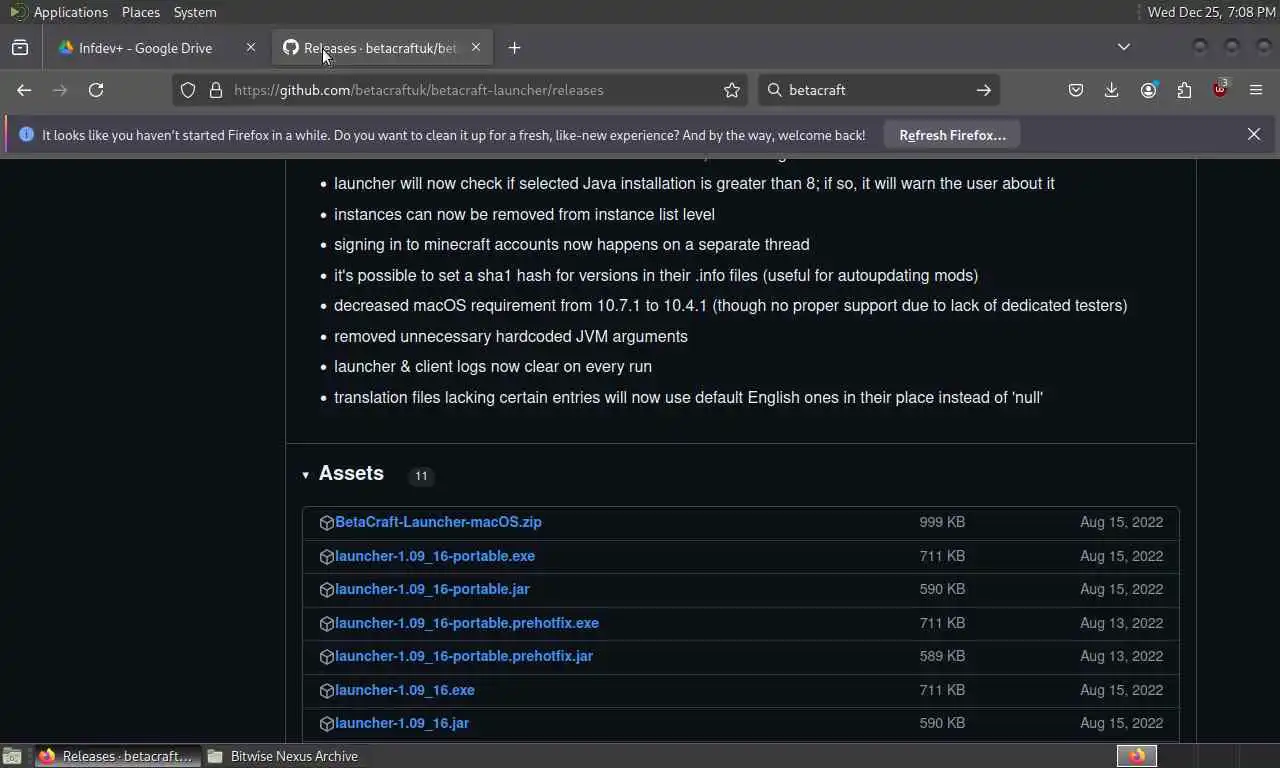
Task: Click the Refresh Firefox button
Action: (952, 135)
